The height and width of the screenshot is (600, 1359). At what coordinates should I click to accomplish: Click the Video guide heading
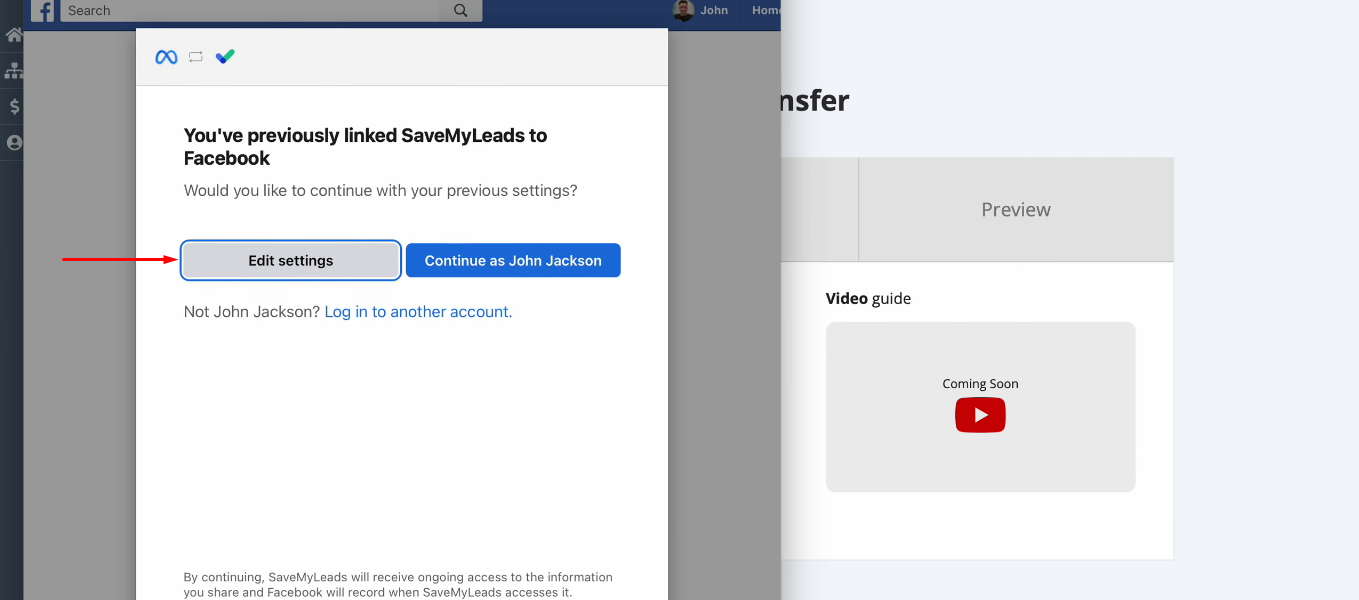tap(868, 298)
